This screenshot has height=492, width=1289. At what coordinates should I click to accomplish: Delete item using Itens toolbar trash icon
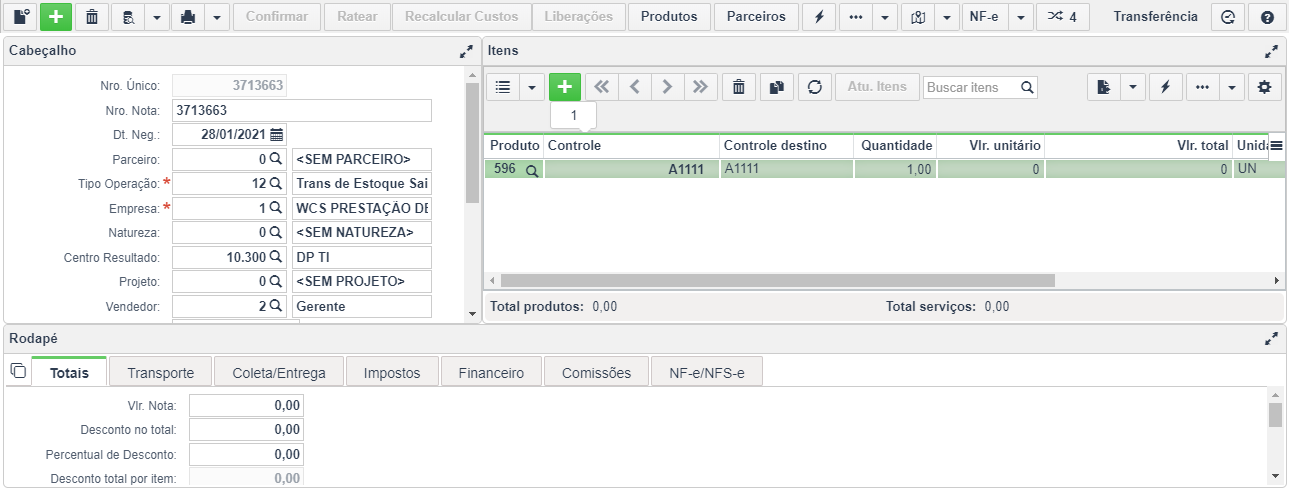tap(739, 87)
